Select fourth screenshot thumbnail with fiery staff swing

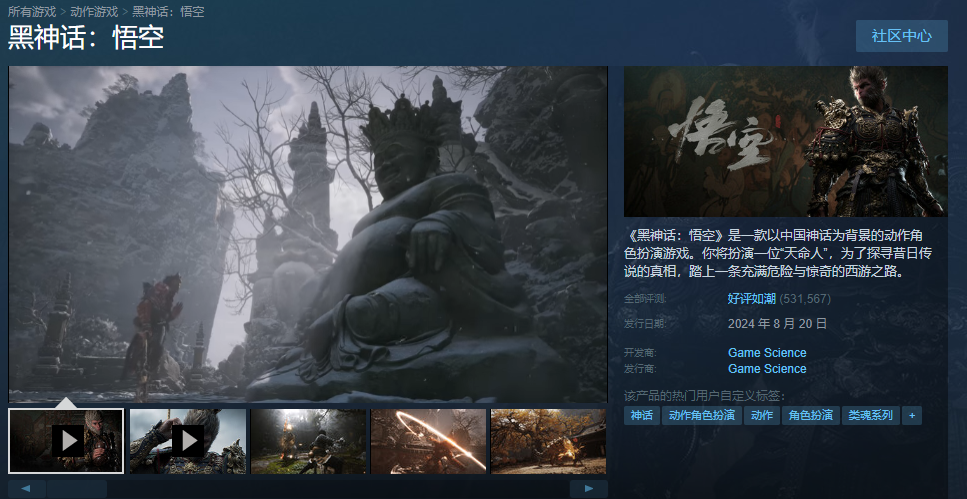tap(428, 441)
